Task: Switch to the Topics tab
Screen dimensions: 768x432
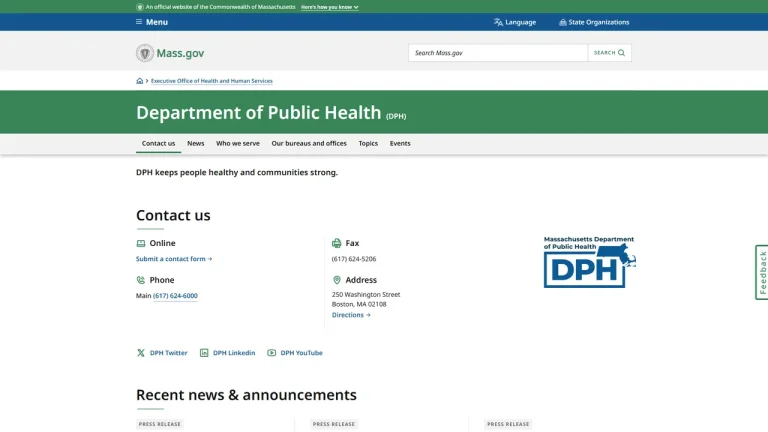Action: tap(368, 144)
